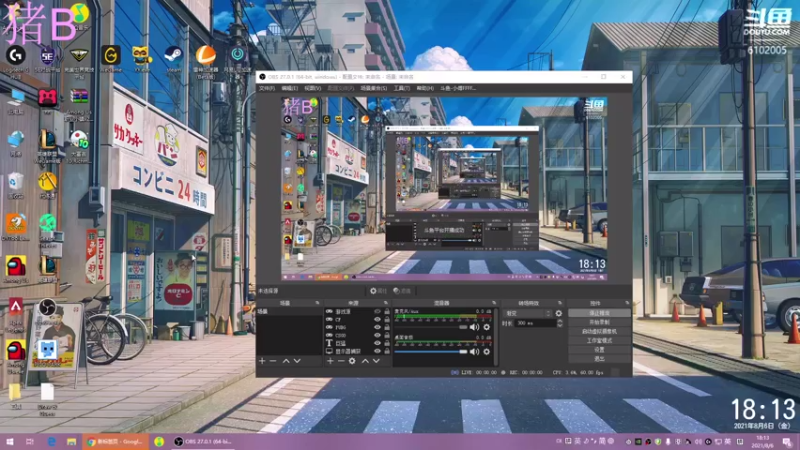Screen dimensions: 800x450
Task: Toggle lock on 显示器捕获 source
Action: pyautogui.click(x=387, y=351)
